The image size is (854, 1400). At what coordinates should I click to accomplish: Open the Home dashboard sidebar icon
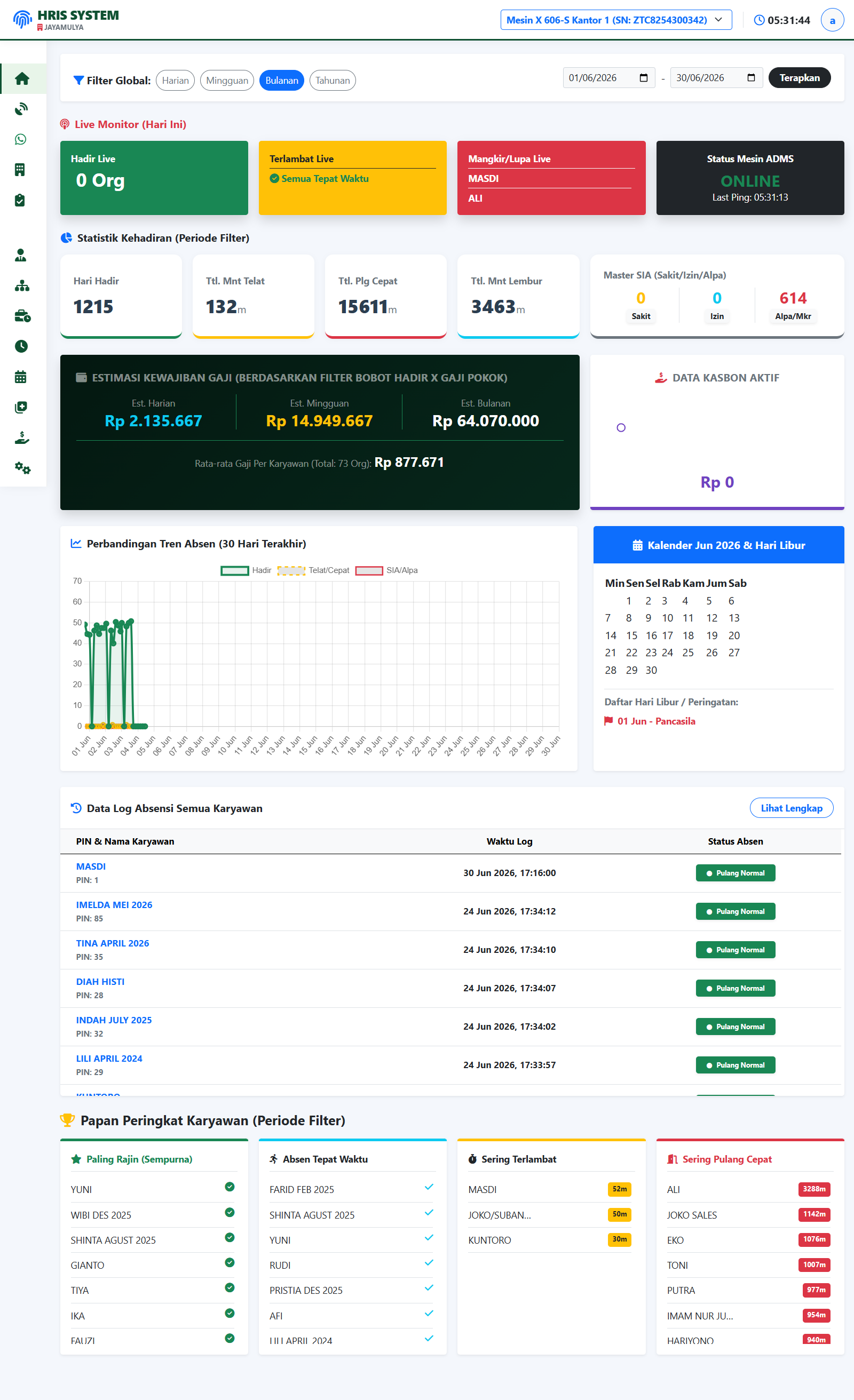pyautogui.click(x=22, y=78)
